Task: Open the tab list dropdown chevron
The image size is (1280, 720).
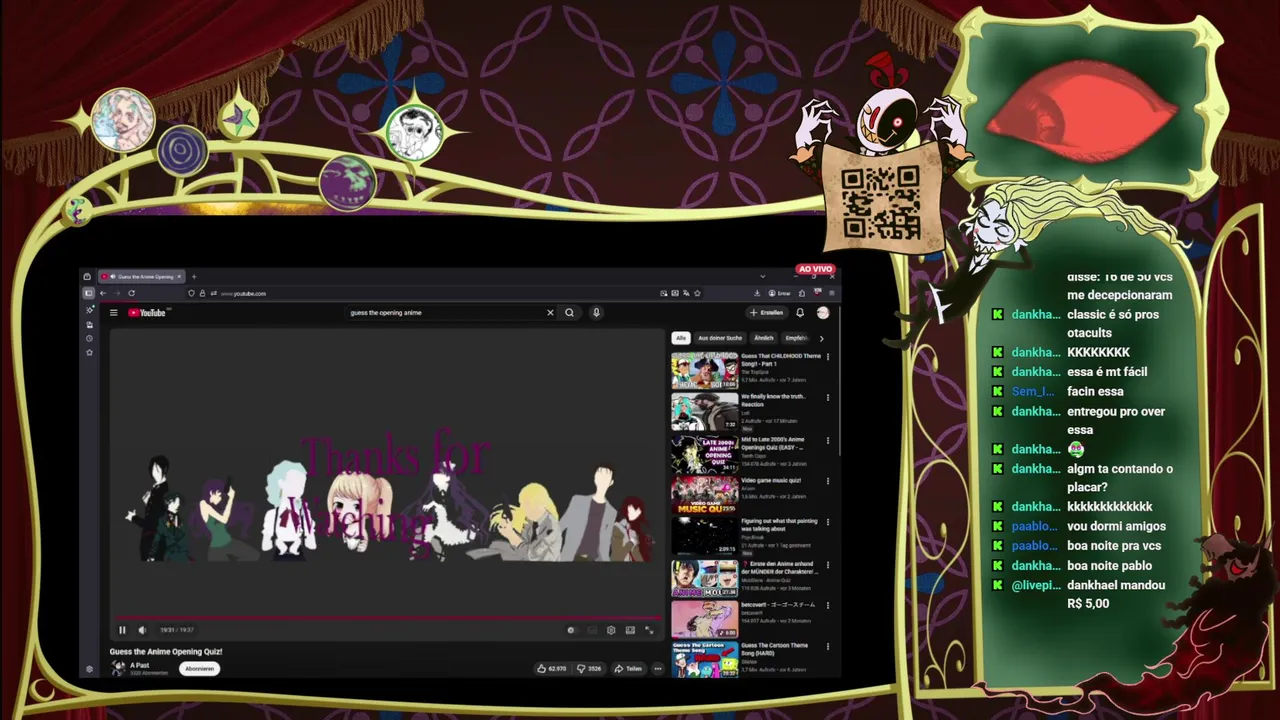Action: [762, 276]
